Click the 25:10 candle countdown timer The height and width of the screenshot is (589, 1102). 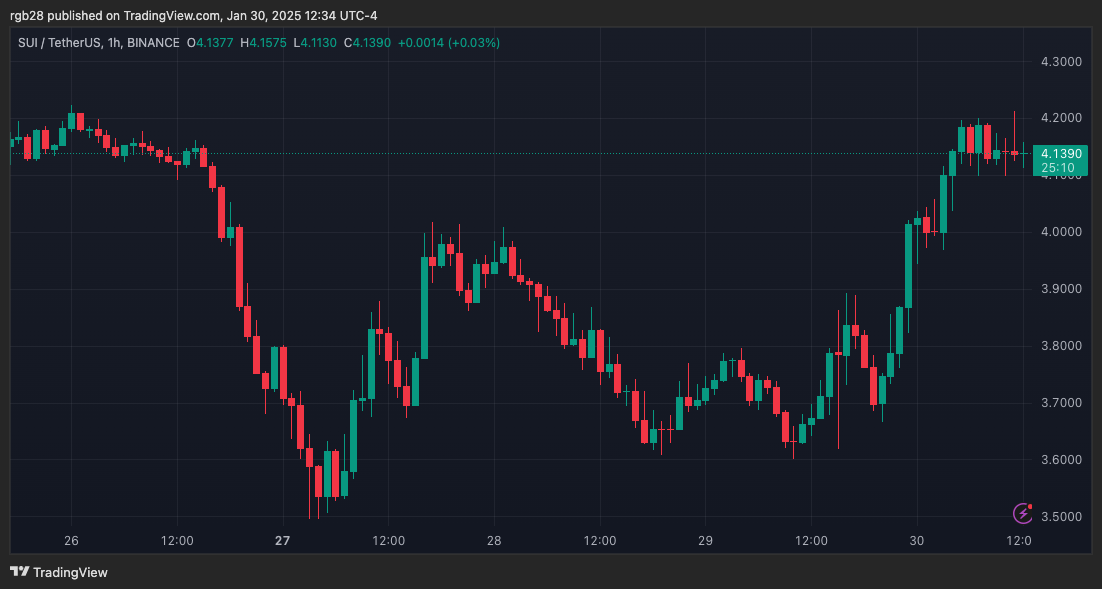tap(1058, 168)
